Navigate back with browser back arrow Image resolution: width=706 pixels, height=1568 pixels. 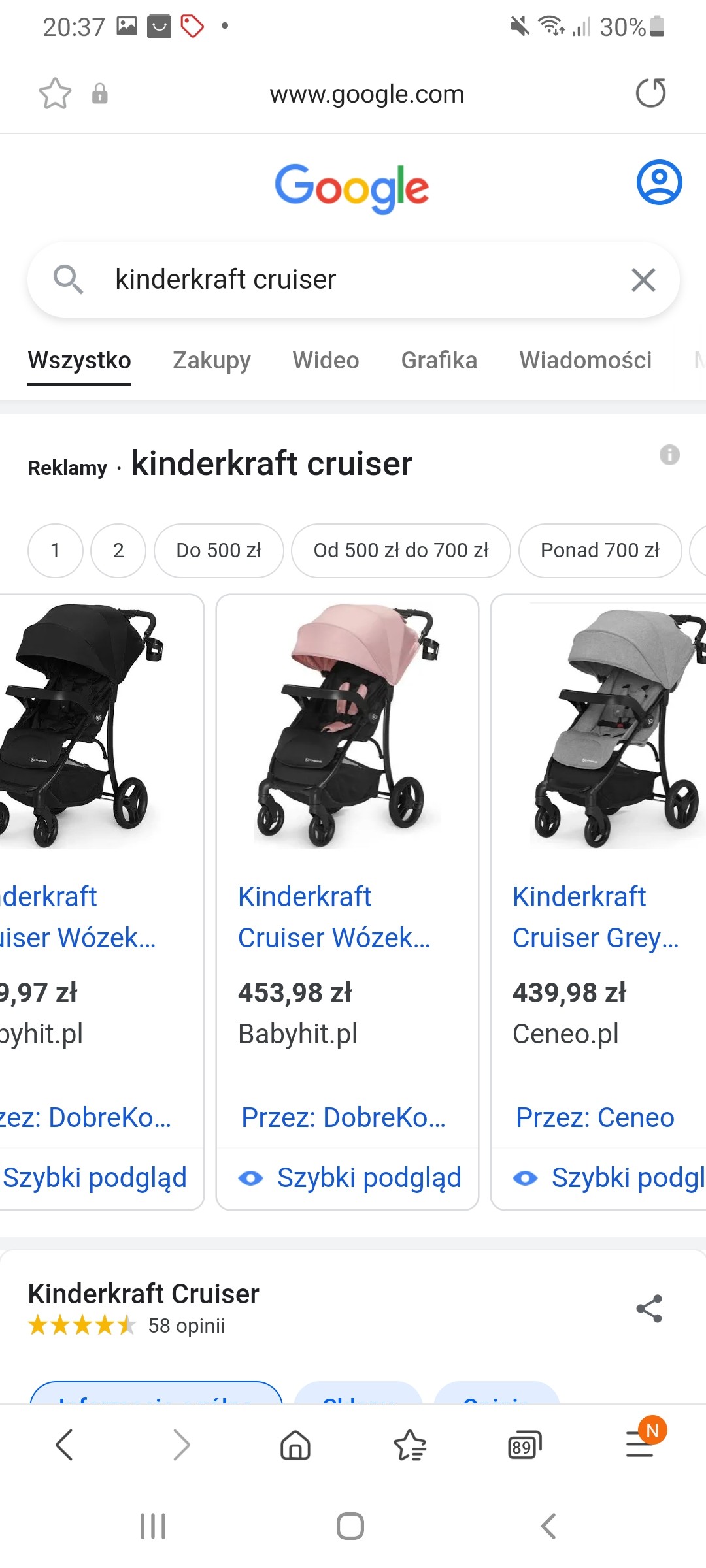(x=64, y=1445)
